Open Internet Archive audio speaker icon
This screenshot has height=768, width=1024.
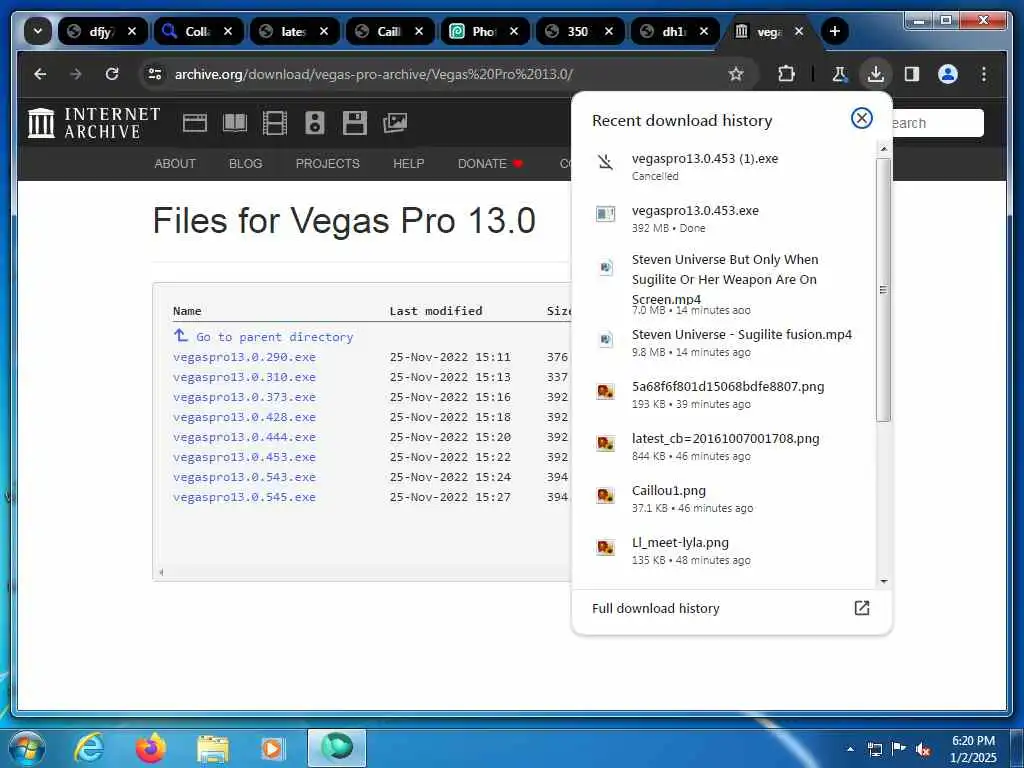315,123
